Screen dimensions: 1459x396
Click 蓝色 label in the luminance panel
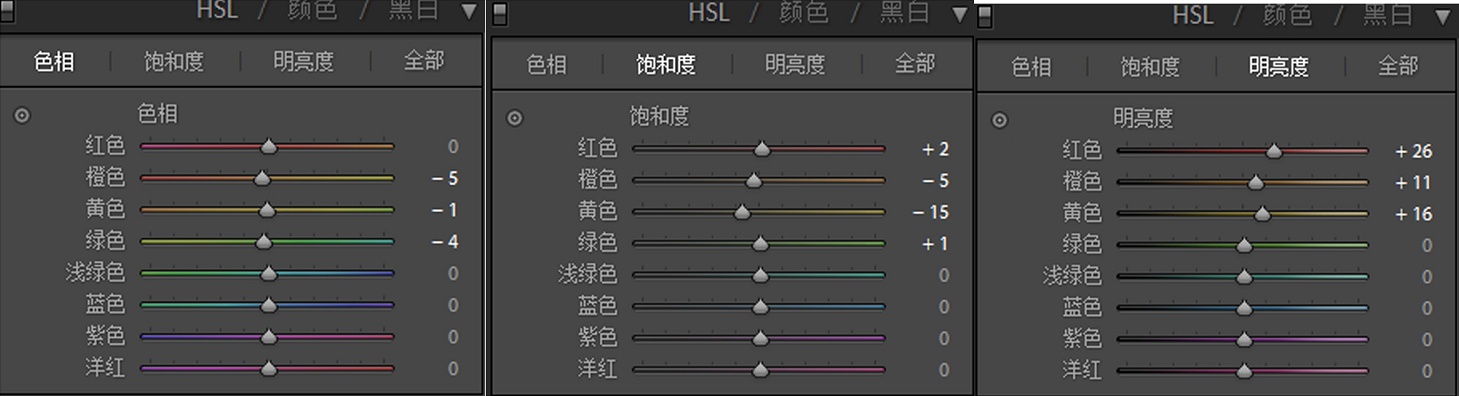1082,308
